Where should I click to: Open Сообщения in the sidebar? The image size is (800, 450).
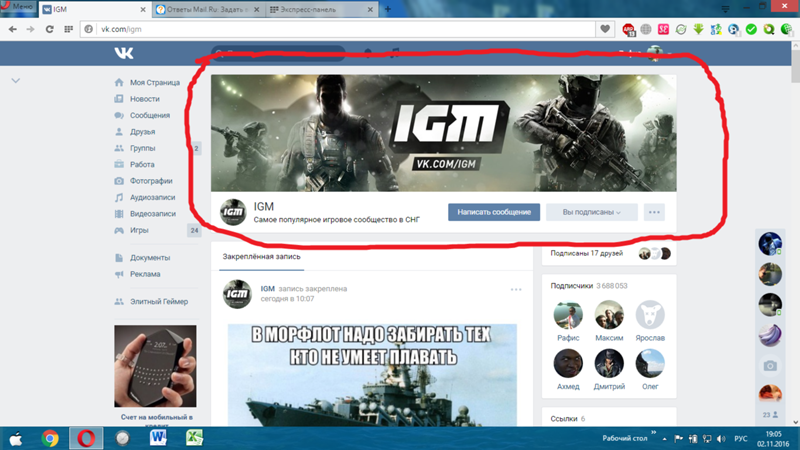coord(149,115)
